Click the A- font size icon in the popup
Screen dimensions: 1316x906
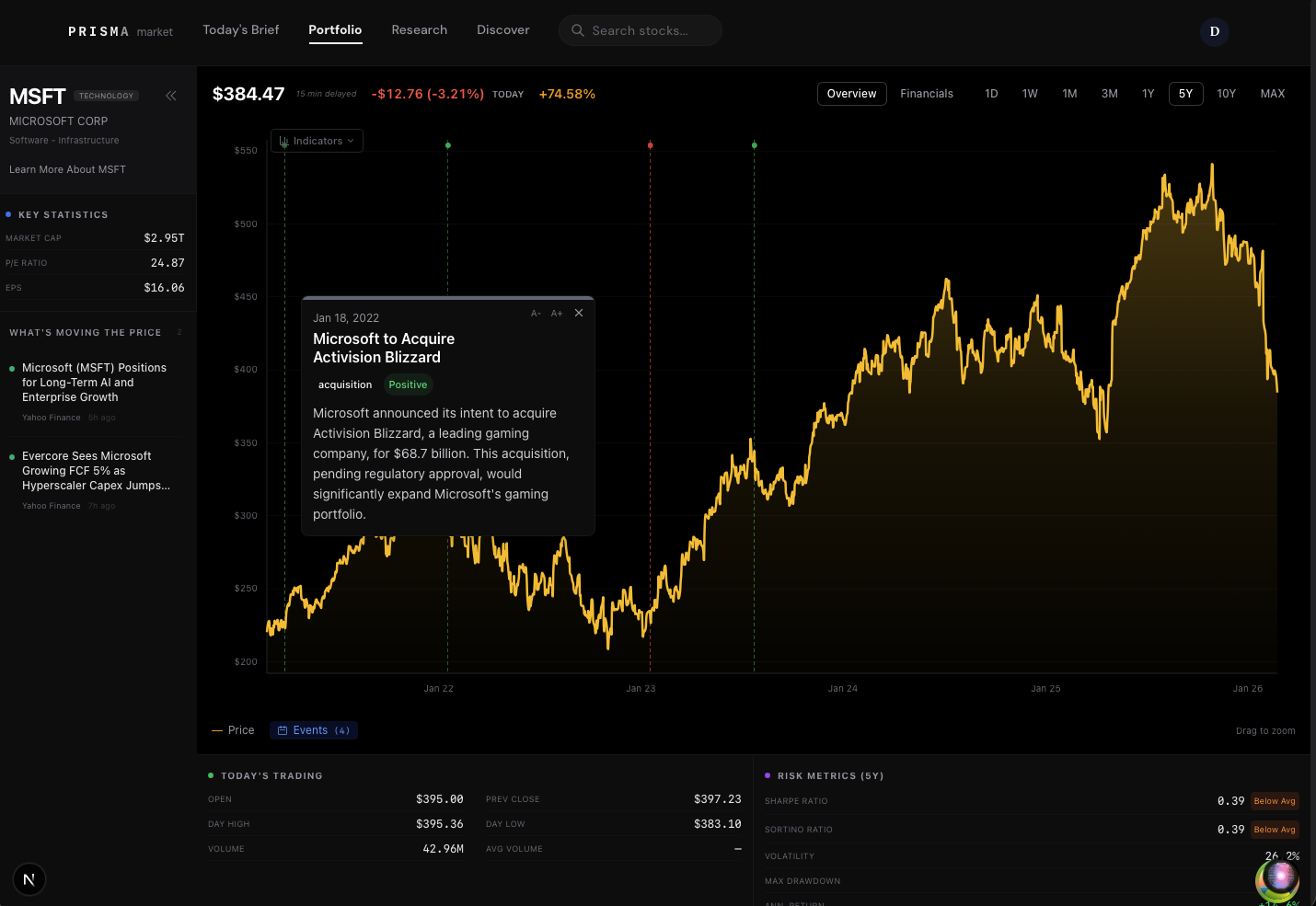click(x=536, y=313)
